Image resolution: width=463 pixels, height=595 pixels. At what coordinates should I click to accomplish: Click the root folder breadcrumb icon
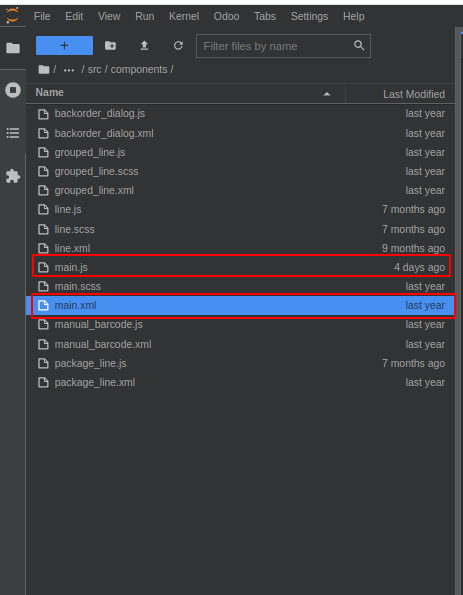(x=44, y=69)
